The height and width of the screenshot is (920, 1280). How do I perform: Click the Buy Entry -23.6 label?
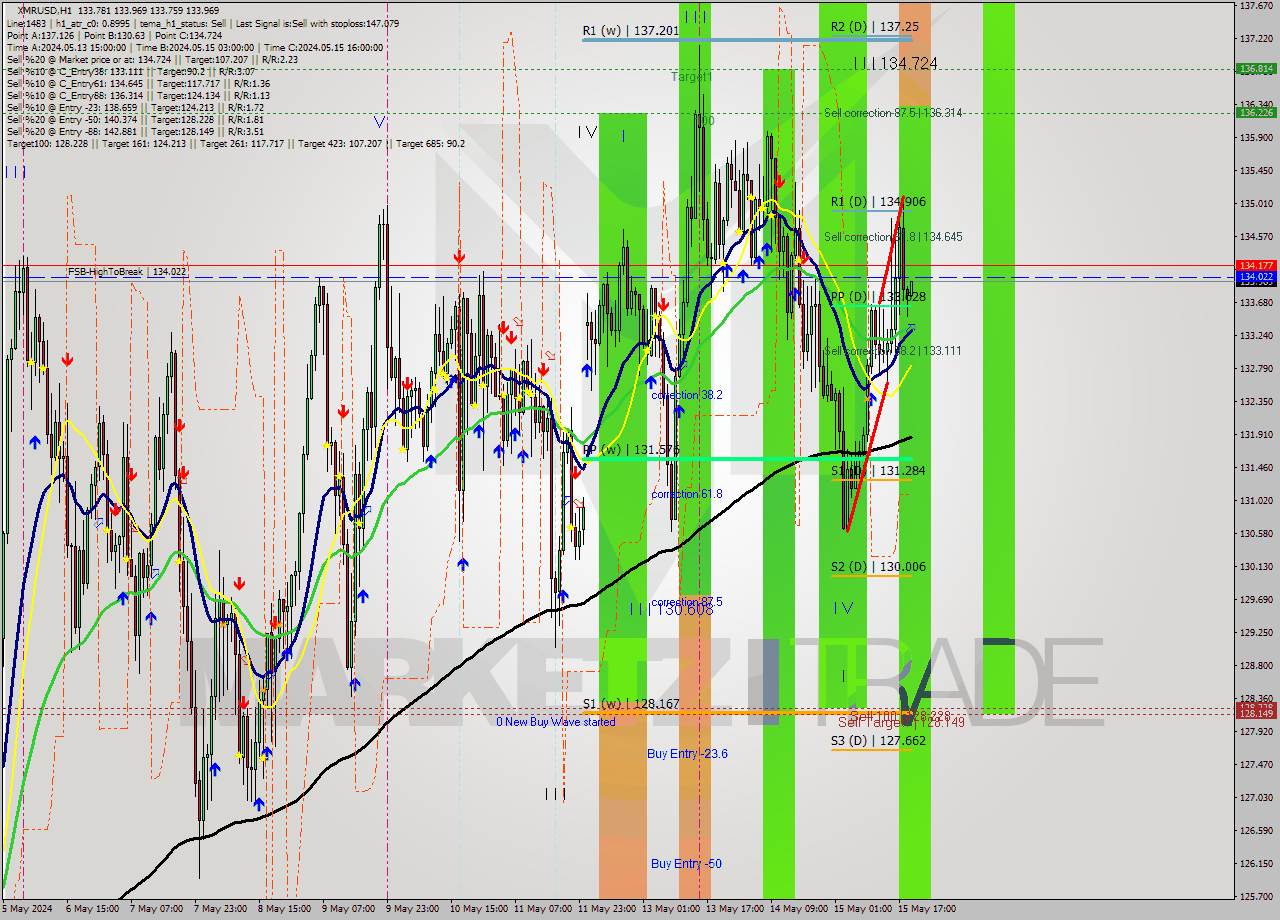[x=687, y=754]
